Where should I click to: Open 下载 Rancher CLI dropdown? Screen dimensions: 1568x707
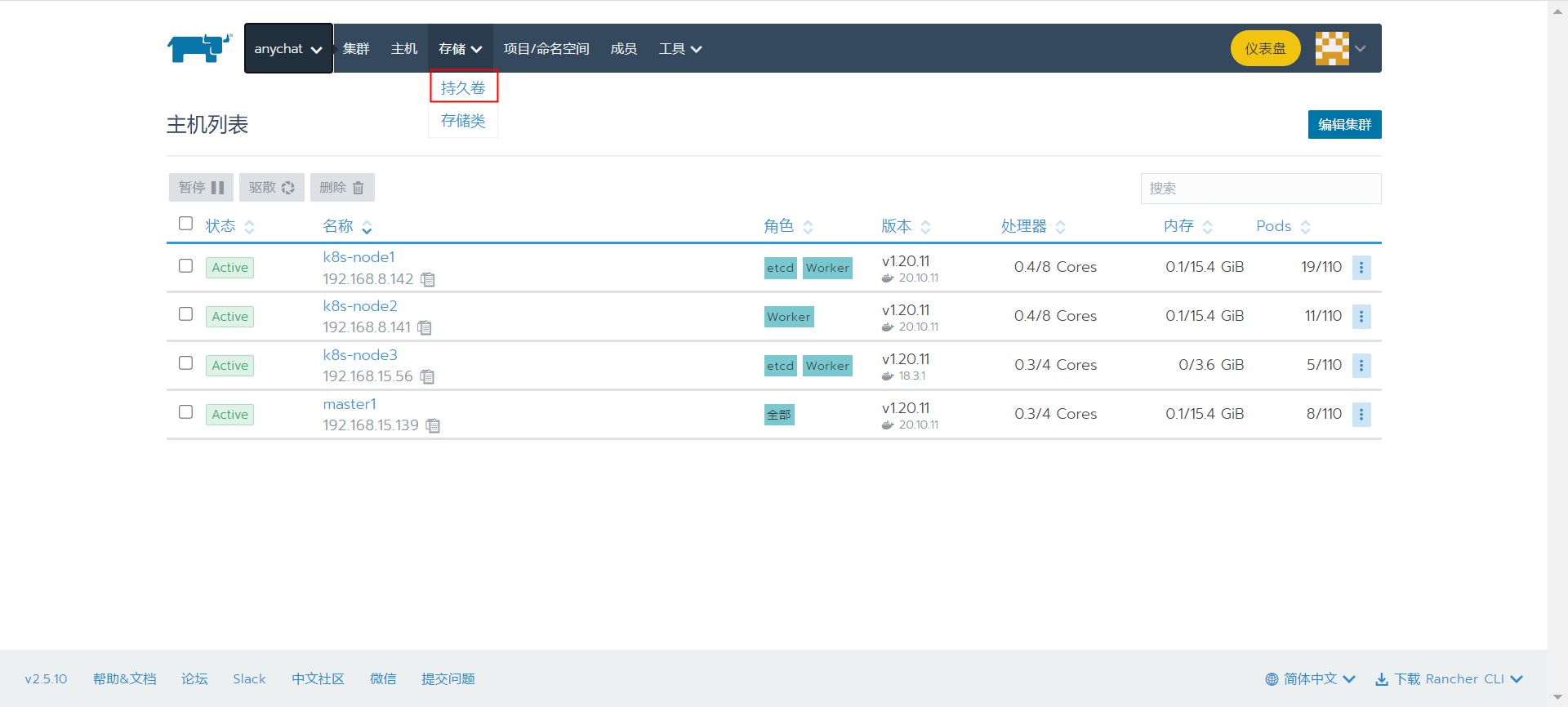pyautogui.click(x=1449, y=679)
